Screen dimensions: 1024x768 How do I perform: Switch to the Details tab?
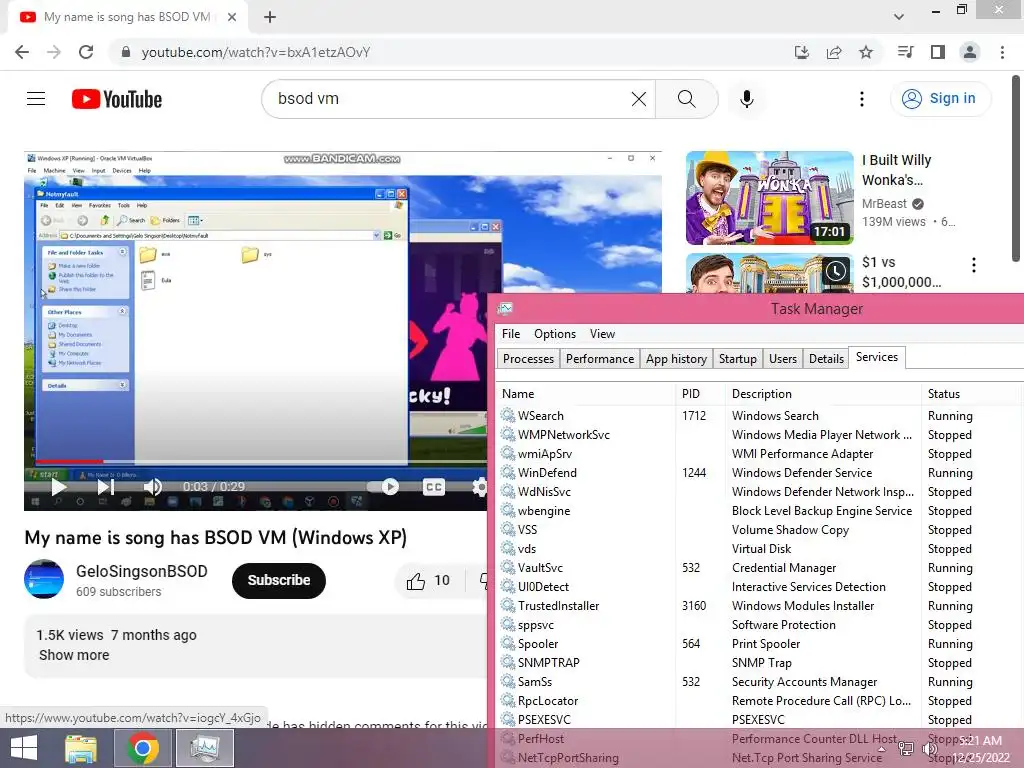tap(826, 359)
